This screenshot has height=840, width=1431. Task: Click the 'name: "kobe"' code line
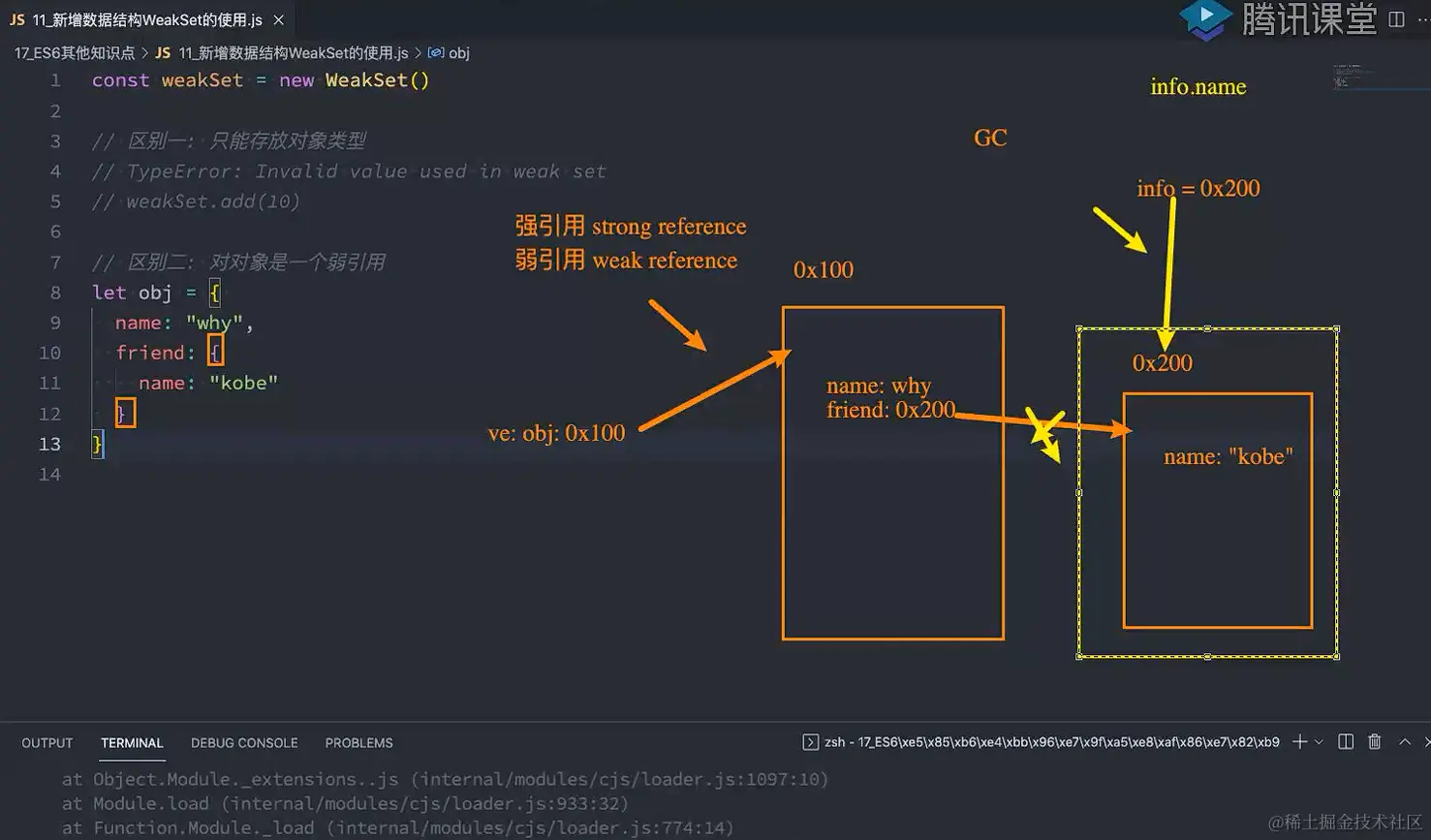208,383
